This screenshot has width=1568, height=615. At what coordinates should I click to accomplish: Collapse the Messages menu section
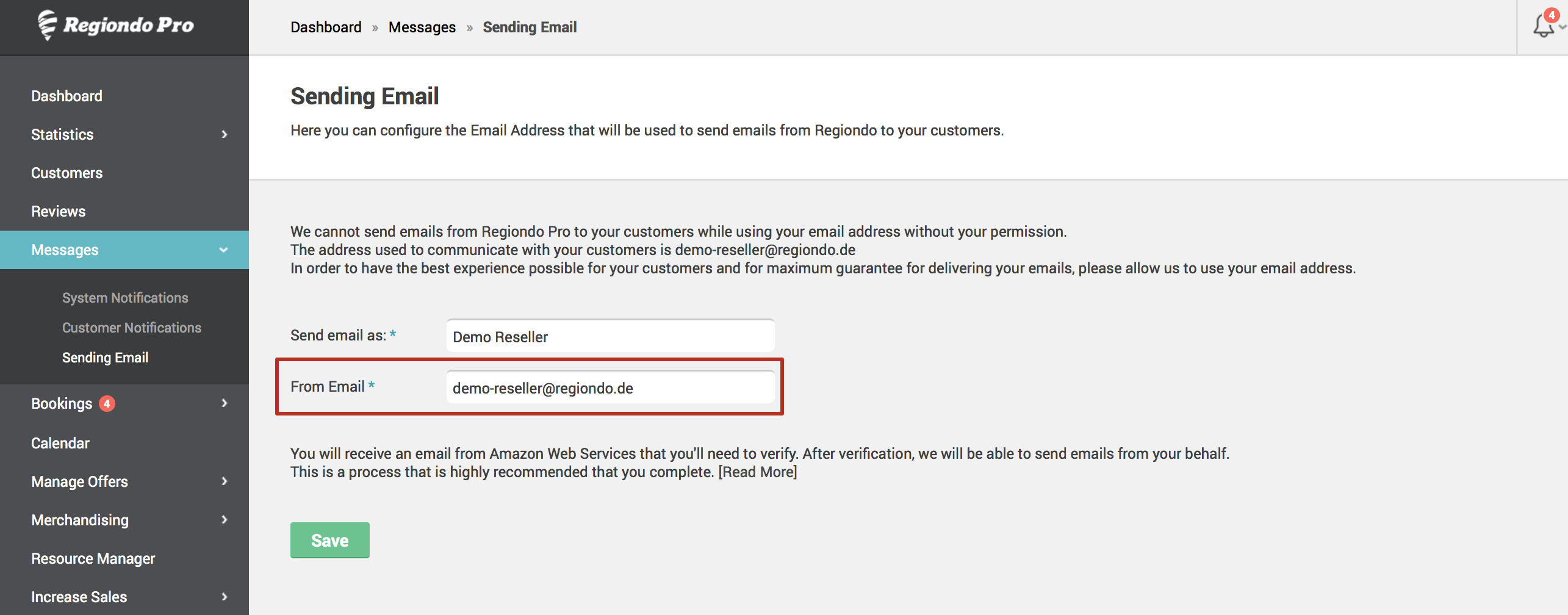pyautogui.click(x=223, y=250)
